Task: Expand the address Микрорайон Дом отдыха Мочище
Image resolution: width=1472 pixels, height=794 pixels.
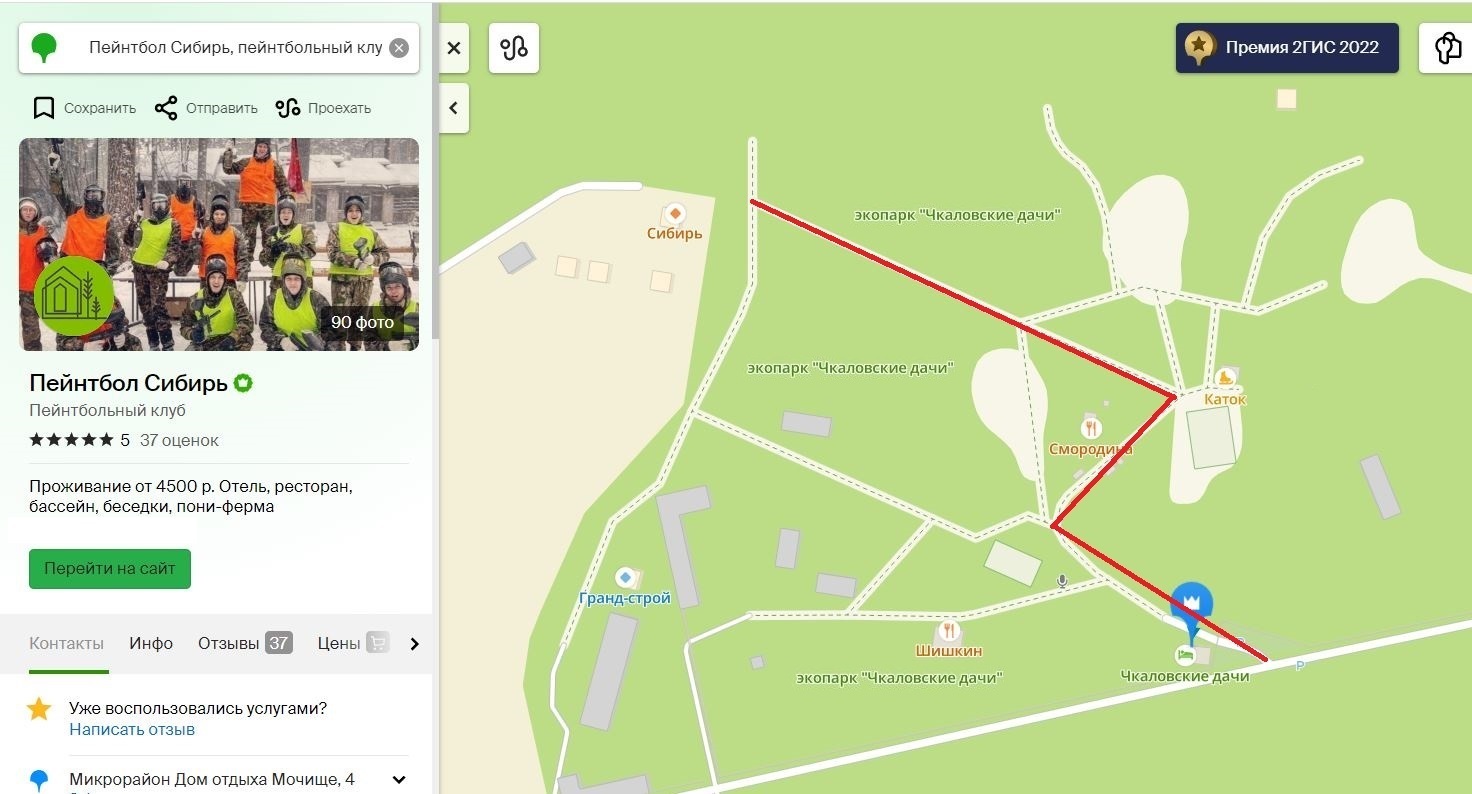Action: click(x=399, y=780)
